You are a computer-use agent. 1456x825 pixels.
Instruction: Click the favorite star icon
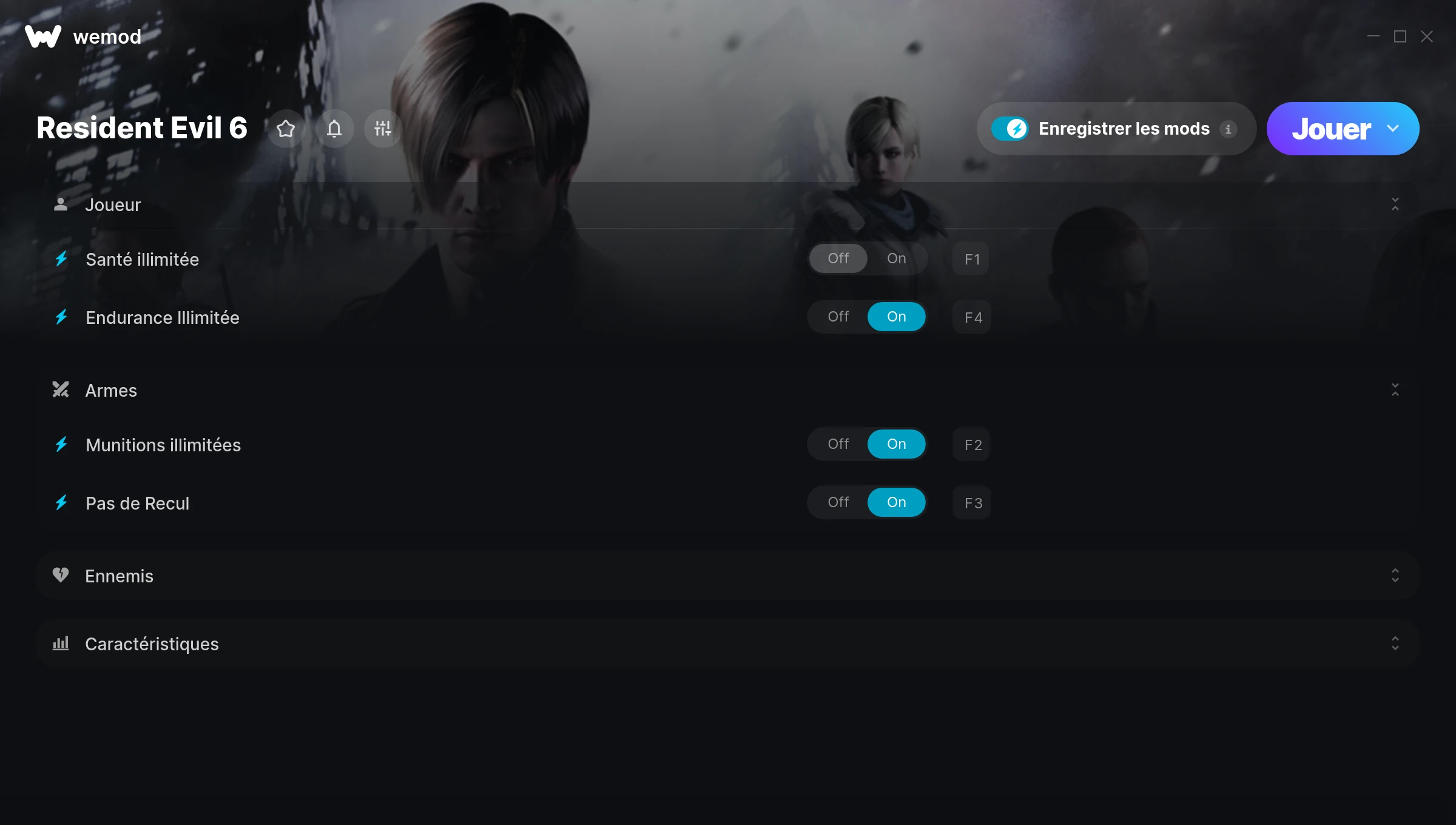(x=286, y=129)
